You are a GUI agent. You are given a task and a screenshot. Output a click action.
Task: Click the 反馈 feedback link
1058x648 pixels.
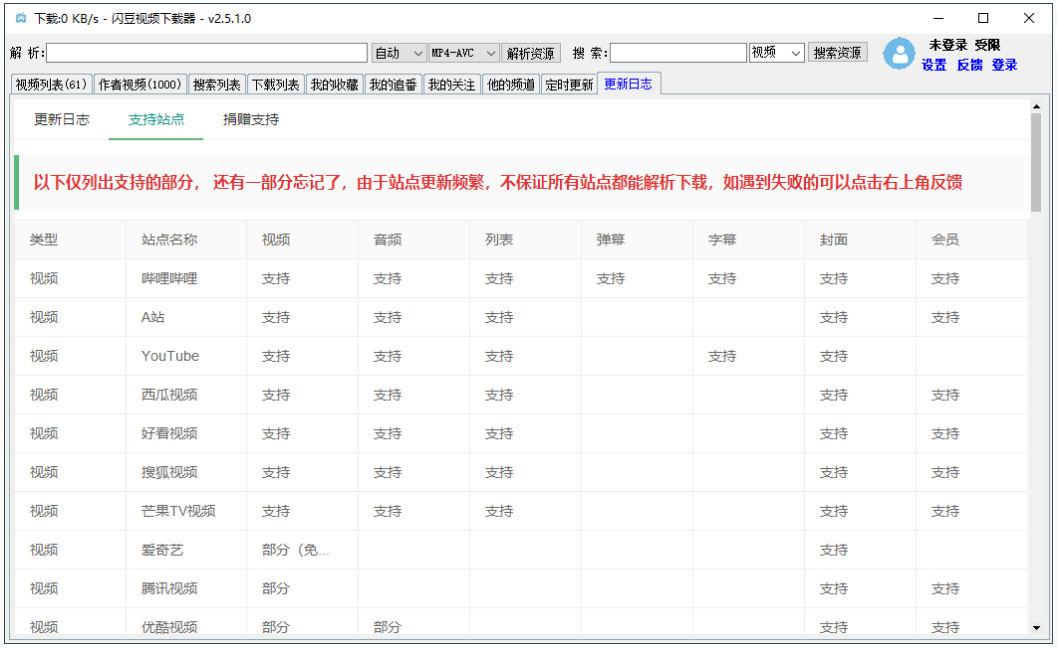coord(968,65)
